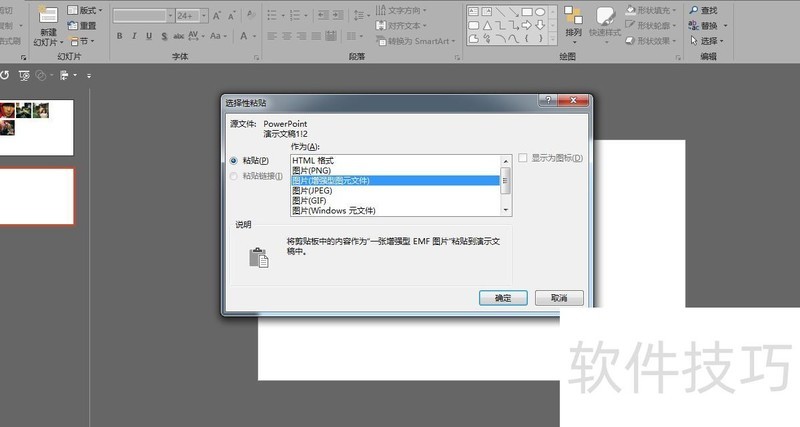Viewport: 800px width, 427px height.
Task: Center paragraph text
Action: tap(287, 36)
